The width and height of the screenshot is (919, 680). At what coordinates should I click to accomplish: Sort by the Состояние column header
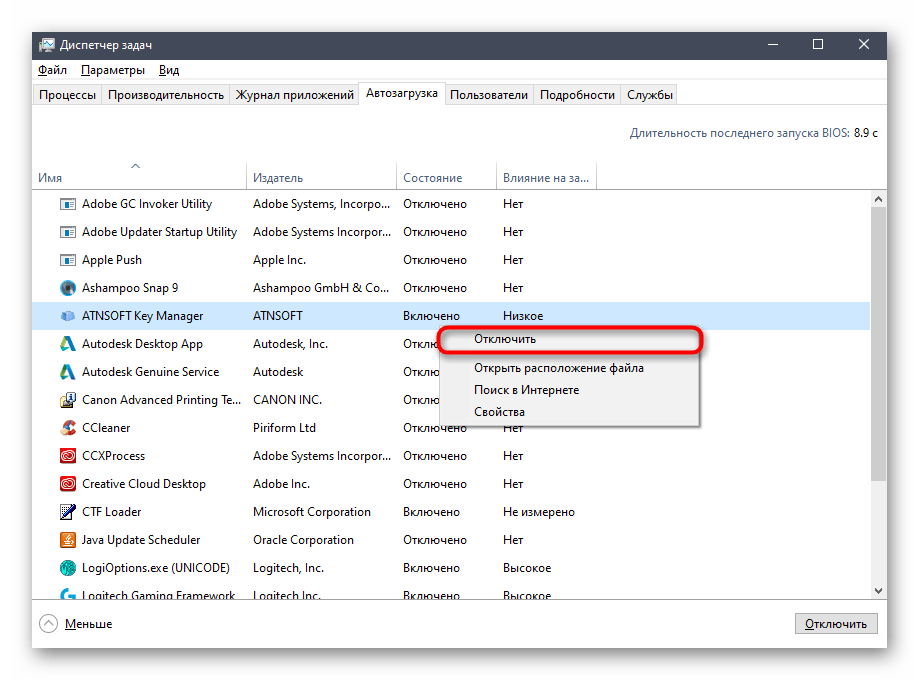[447, 177]
